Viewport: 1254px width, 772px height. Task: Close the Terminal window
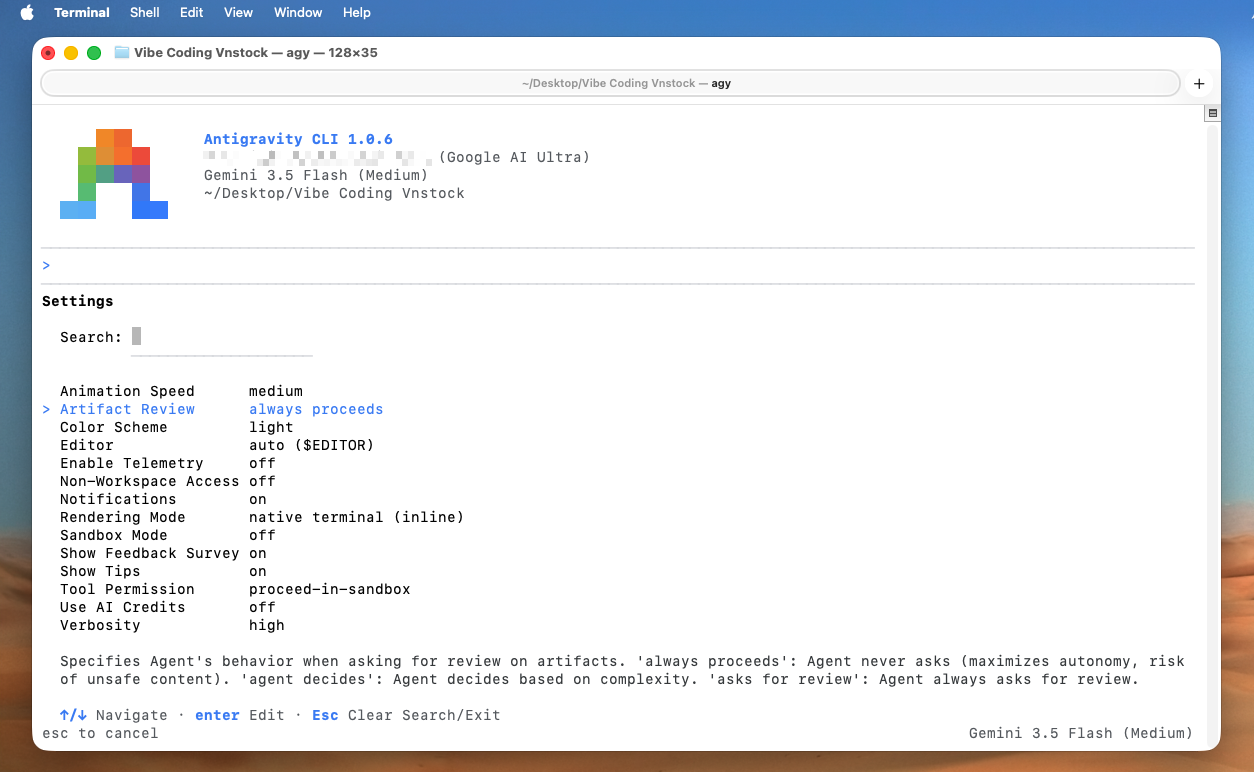(47, 52)
